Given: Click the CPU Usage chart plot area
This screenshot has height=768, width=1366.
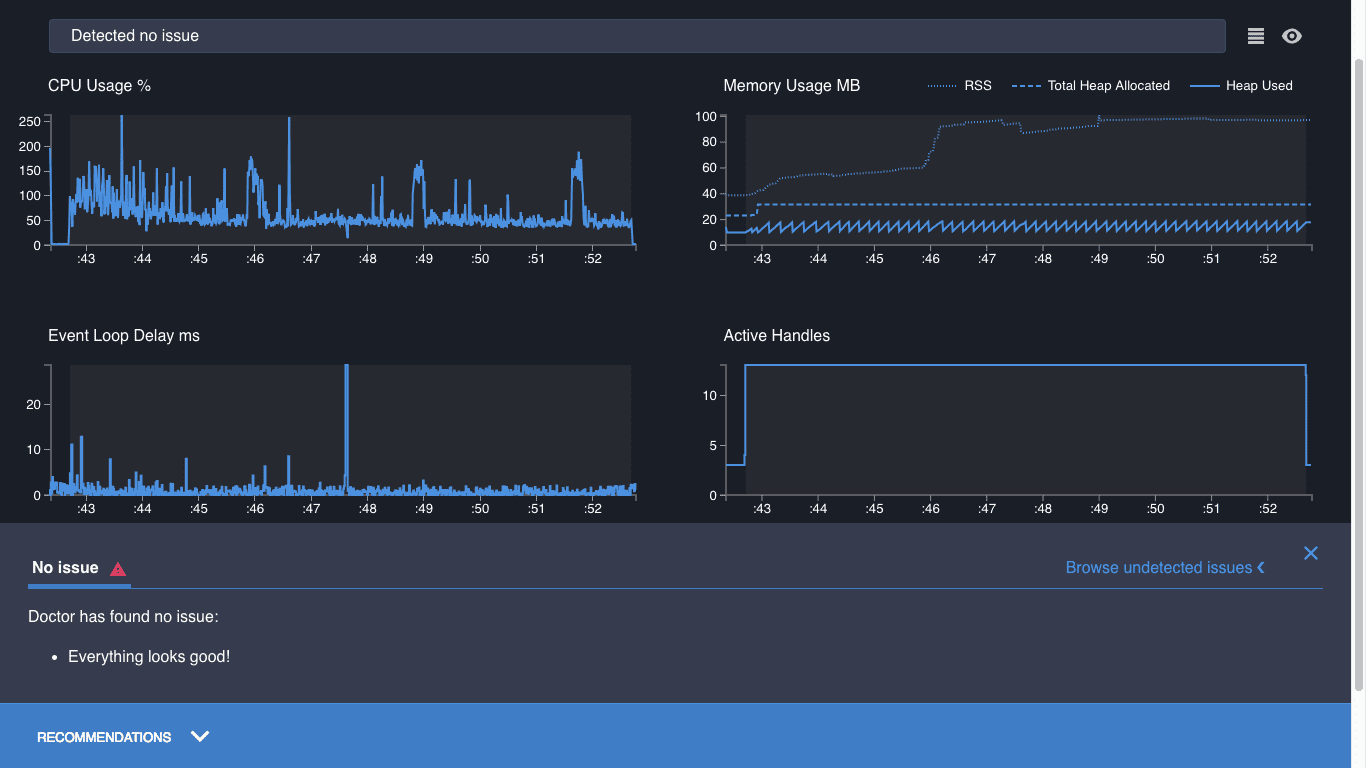Looking at the screenshot, I should (343, 180).
